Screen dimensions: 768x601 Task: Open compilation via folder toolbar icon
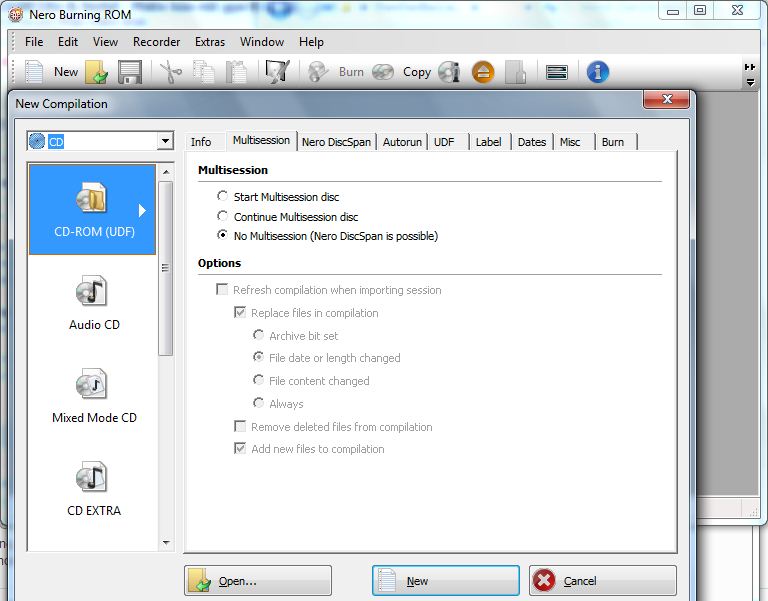96,72
